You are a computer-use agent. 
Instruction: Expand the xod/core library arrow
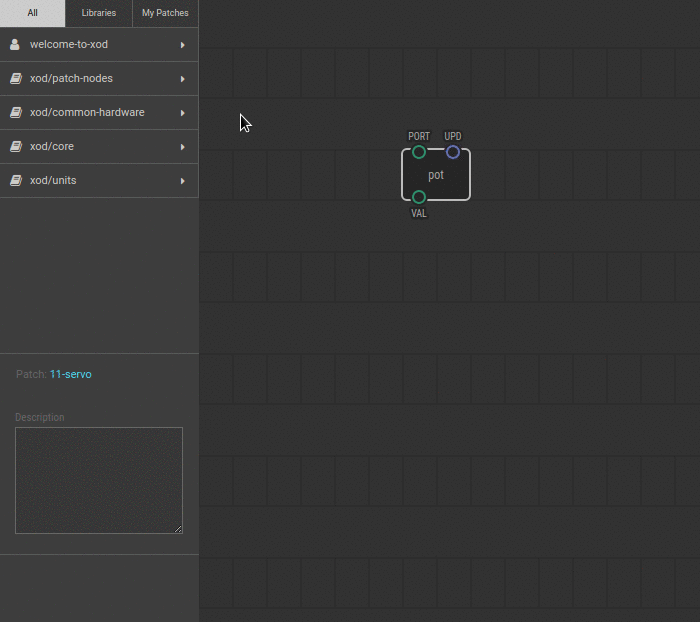182,147
